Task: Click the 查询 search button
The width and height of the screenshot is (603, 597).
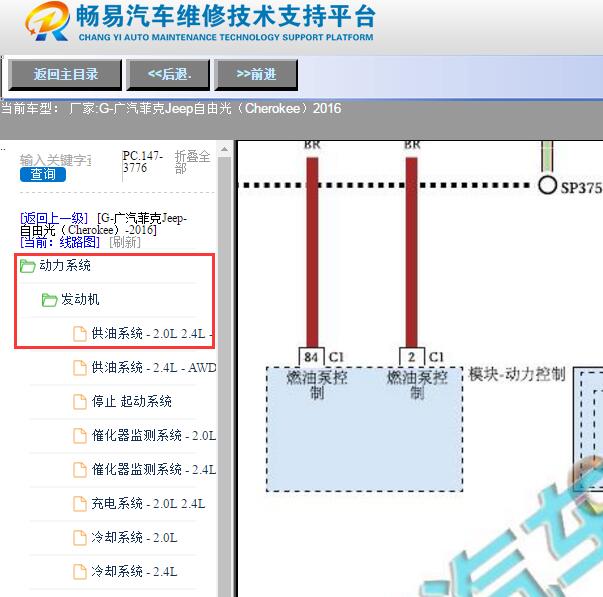Action: pyautogui.click(x=43, y=174)
